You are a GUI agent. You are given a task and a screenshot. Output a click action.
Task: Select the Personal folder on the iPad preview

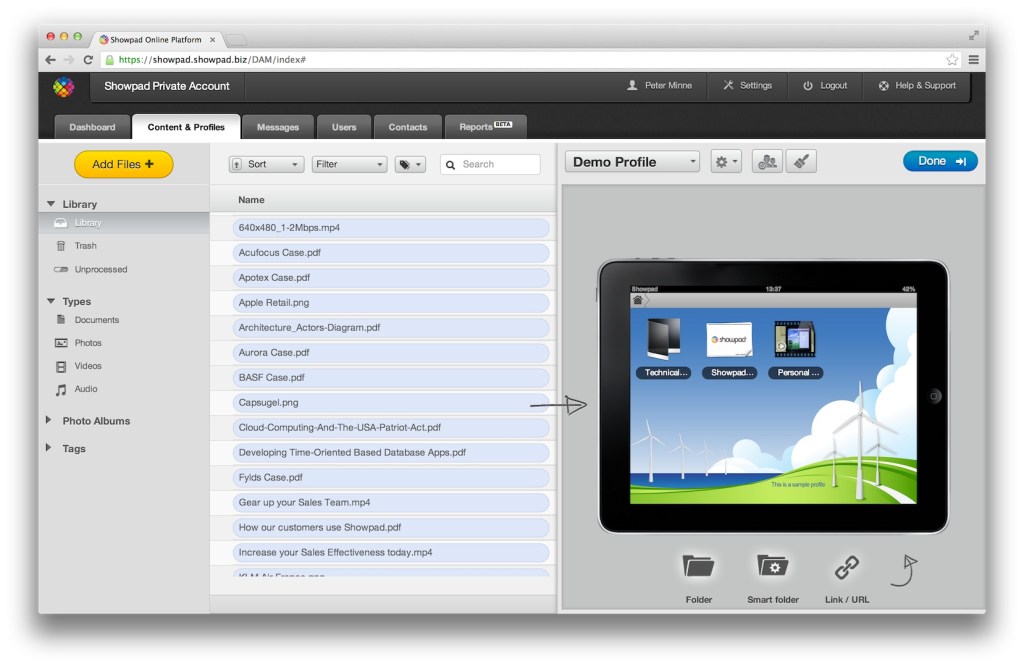point(795,348)
